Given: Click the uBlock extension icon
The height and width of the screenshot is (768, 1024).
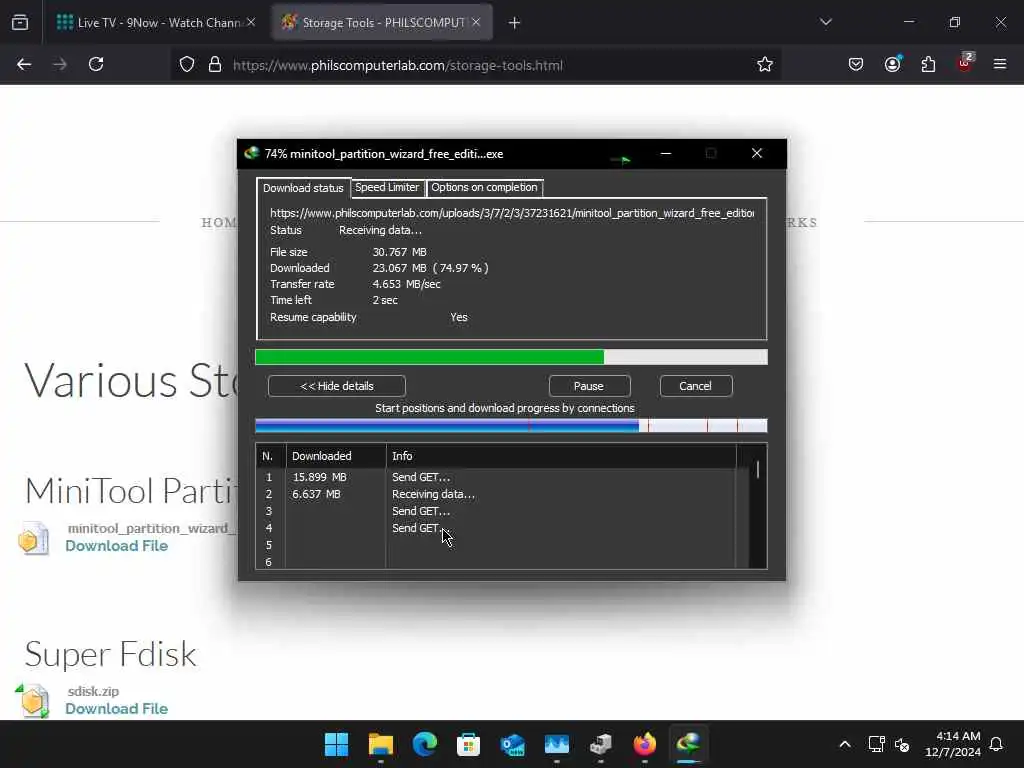Looking at the screenshot, I should pyautogui.click(x=965, y=63).
